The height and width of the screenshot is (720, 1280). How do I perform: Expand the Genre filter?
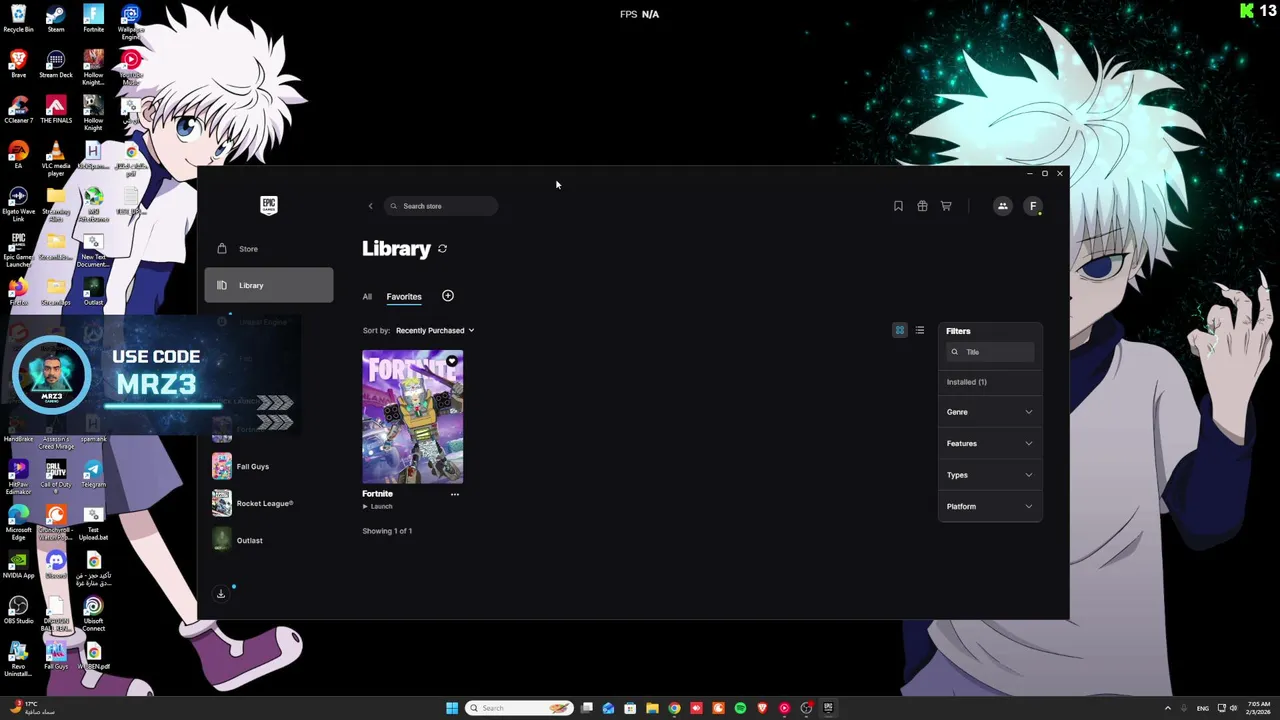coord(990,412)
